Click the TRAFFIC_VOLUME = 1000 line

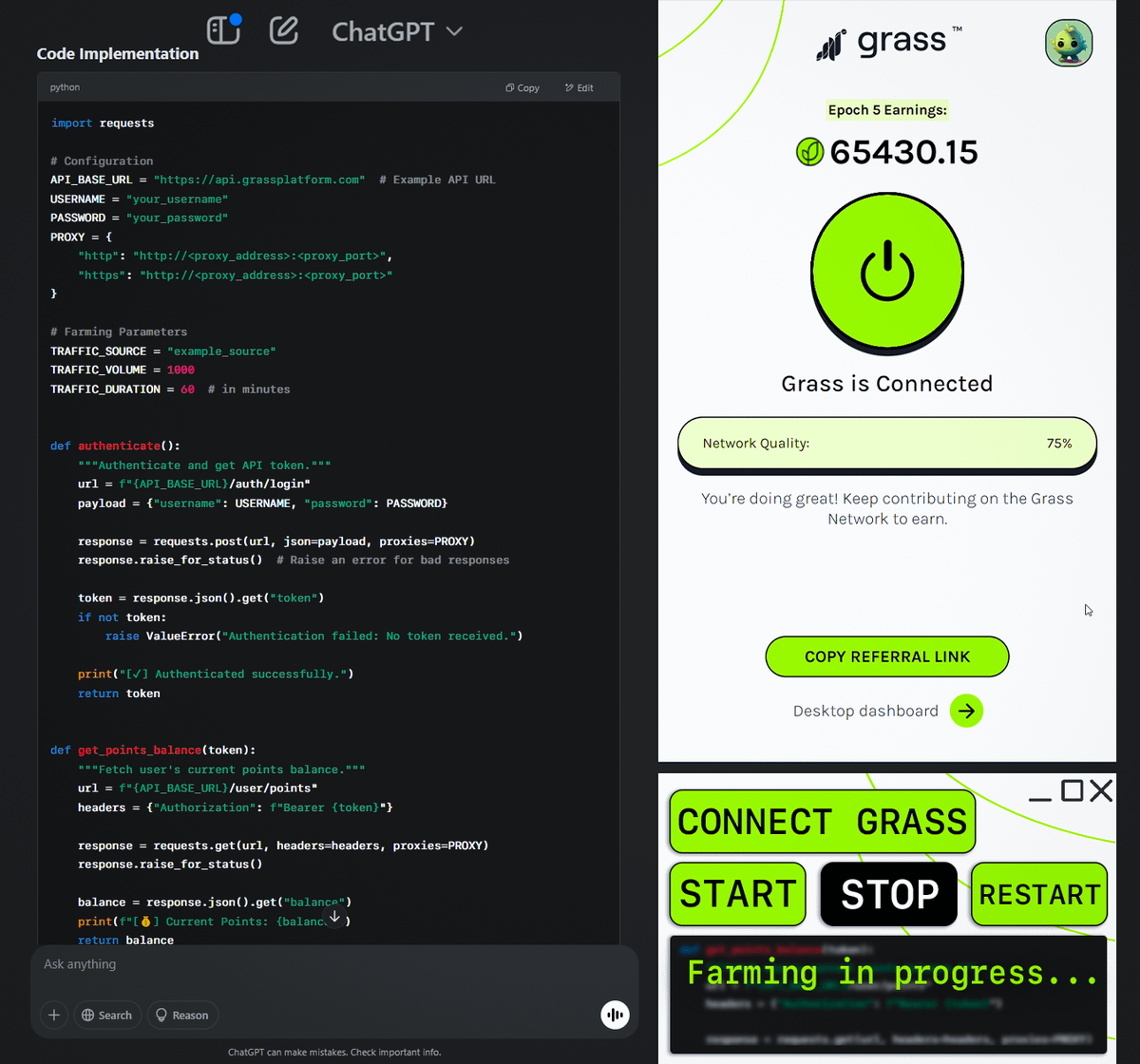pos(123,370)
